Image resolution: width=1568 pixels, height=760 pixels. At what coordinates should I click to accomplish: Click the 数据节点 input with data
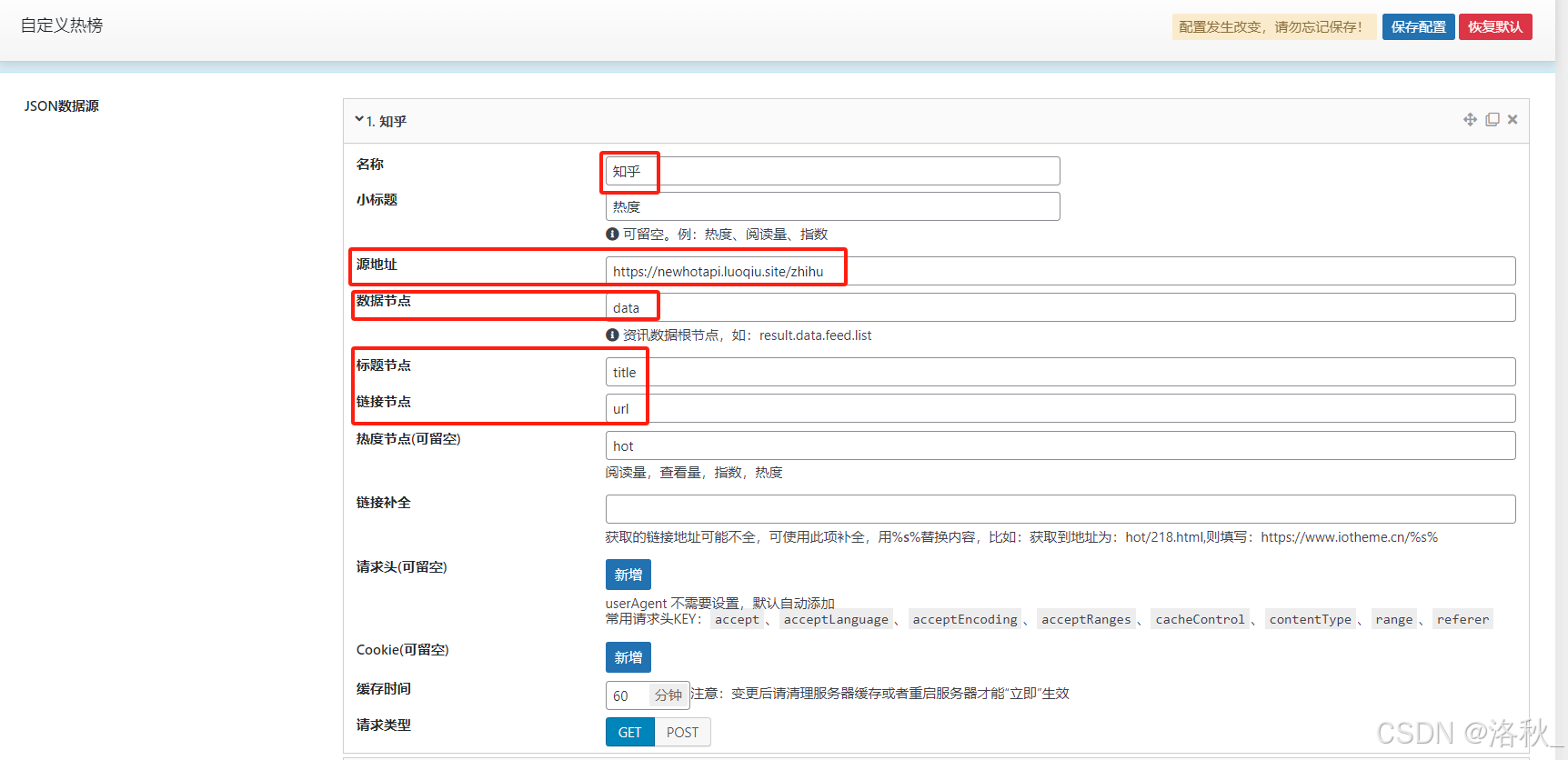[x=1060, y=307]
